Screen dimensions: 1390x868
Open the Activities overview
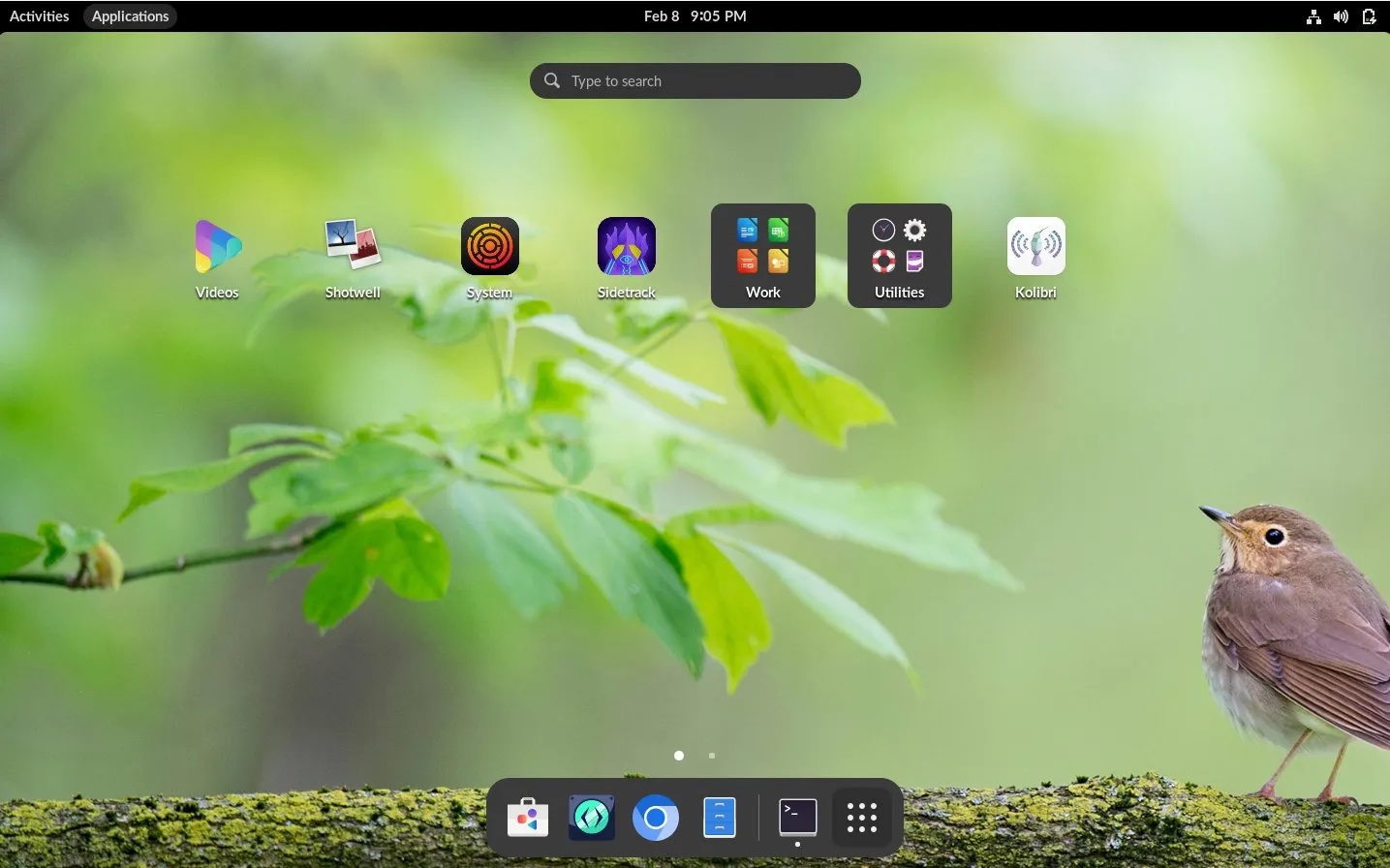tap(39, 15)
